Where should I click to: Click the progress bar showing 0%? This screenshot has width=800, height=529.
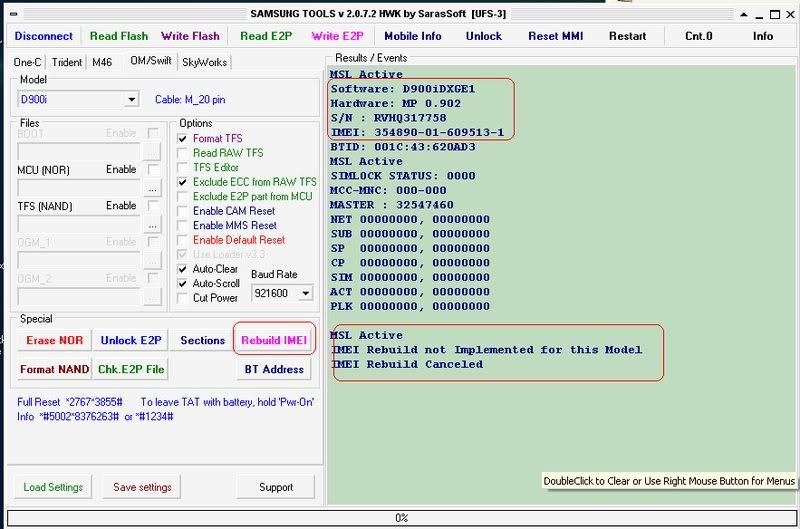tap(401, 518)
